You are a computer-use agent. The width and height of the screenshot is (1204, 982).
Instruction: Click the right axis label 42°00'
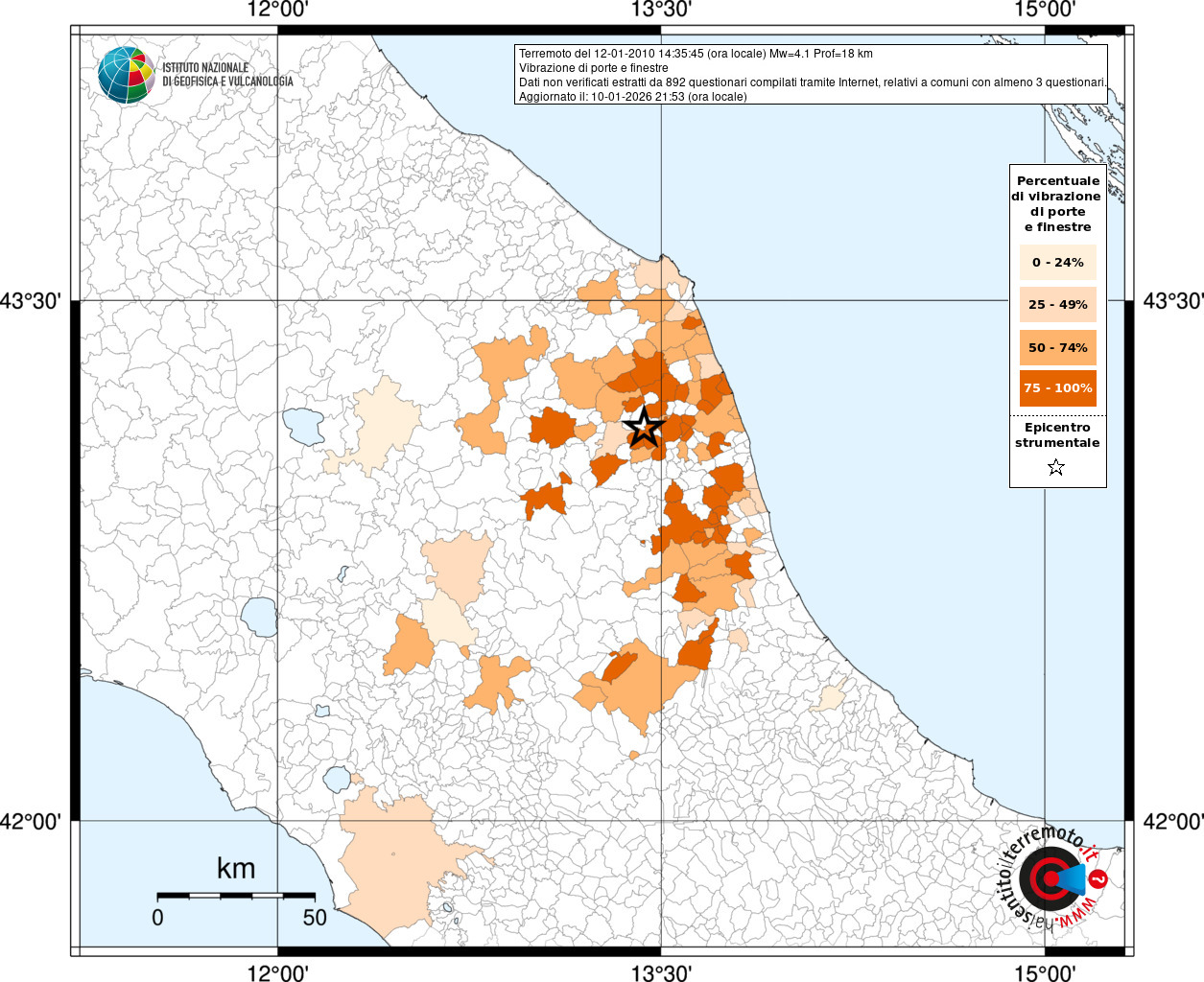coord(1172,822)
